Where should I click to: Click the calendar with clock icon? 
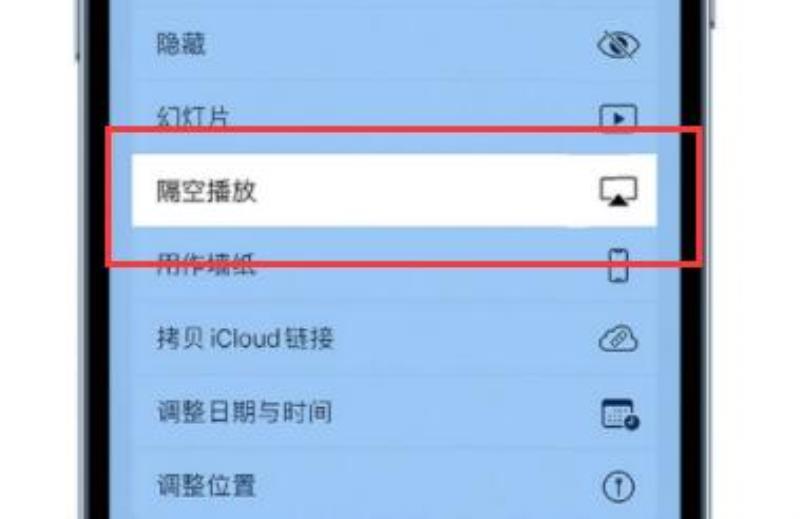click(620, 413)
